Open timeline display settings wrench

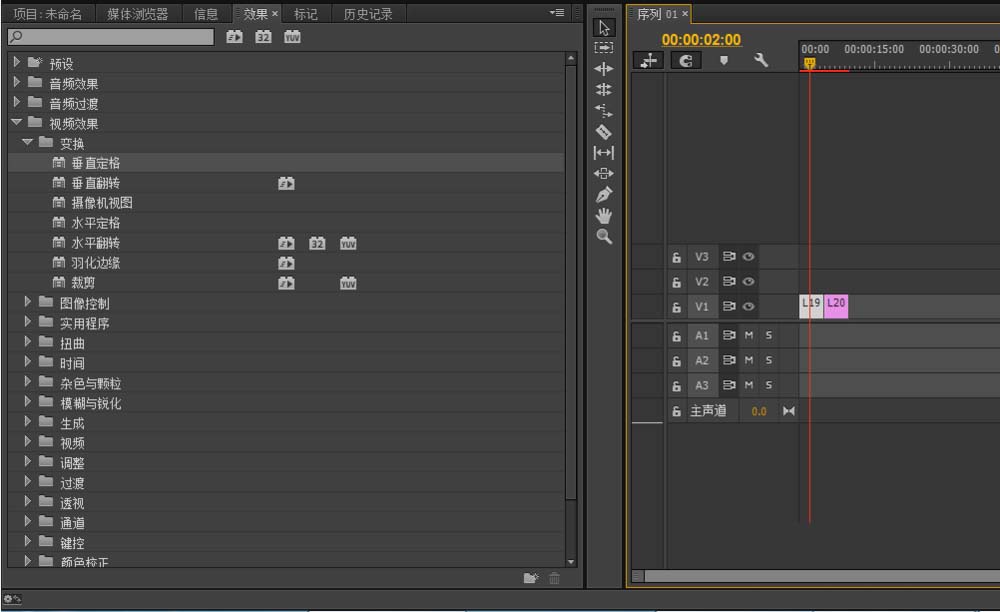click(761, 61)
